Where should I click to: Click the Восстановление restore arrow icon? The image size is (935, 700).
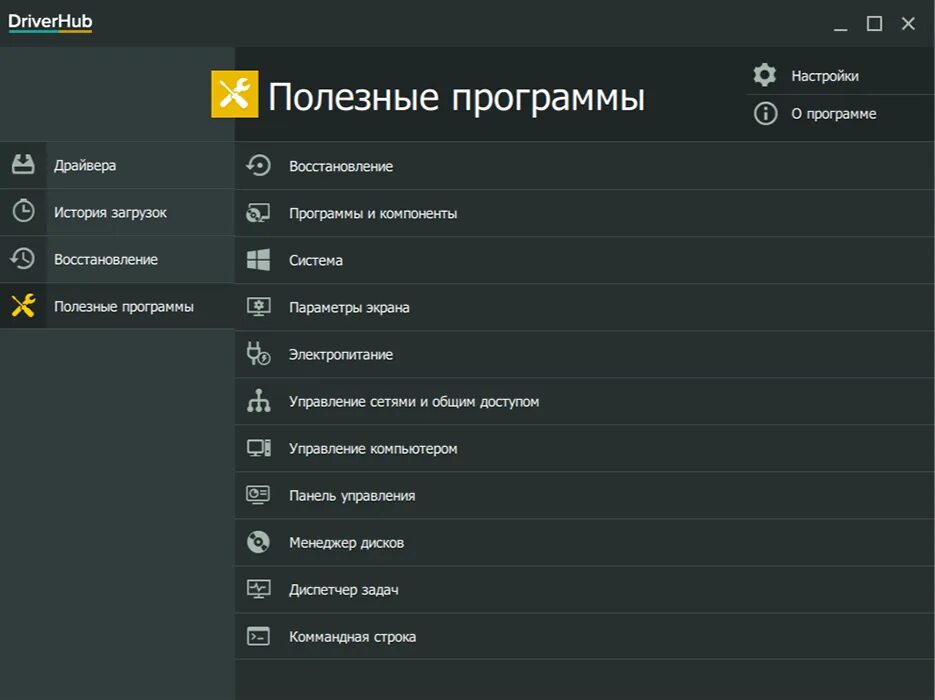(258, 166)
